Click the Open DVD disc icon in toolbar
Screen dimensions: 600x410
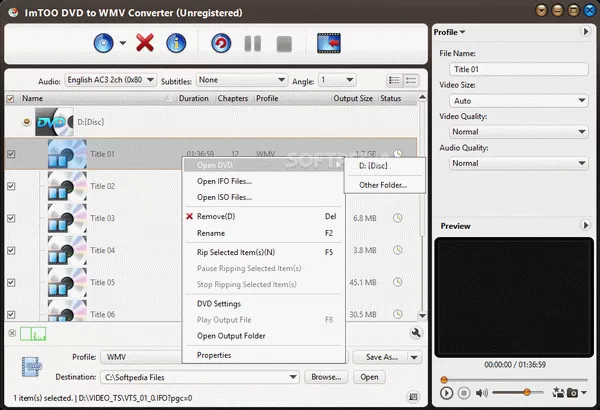coord(103,43)
